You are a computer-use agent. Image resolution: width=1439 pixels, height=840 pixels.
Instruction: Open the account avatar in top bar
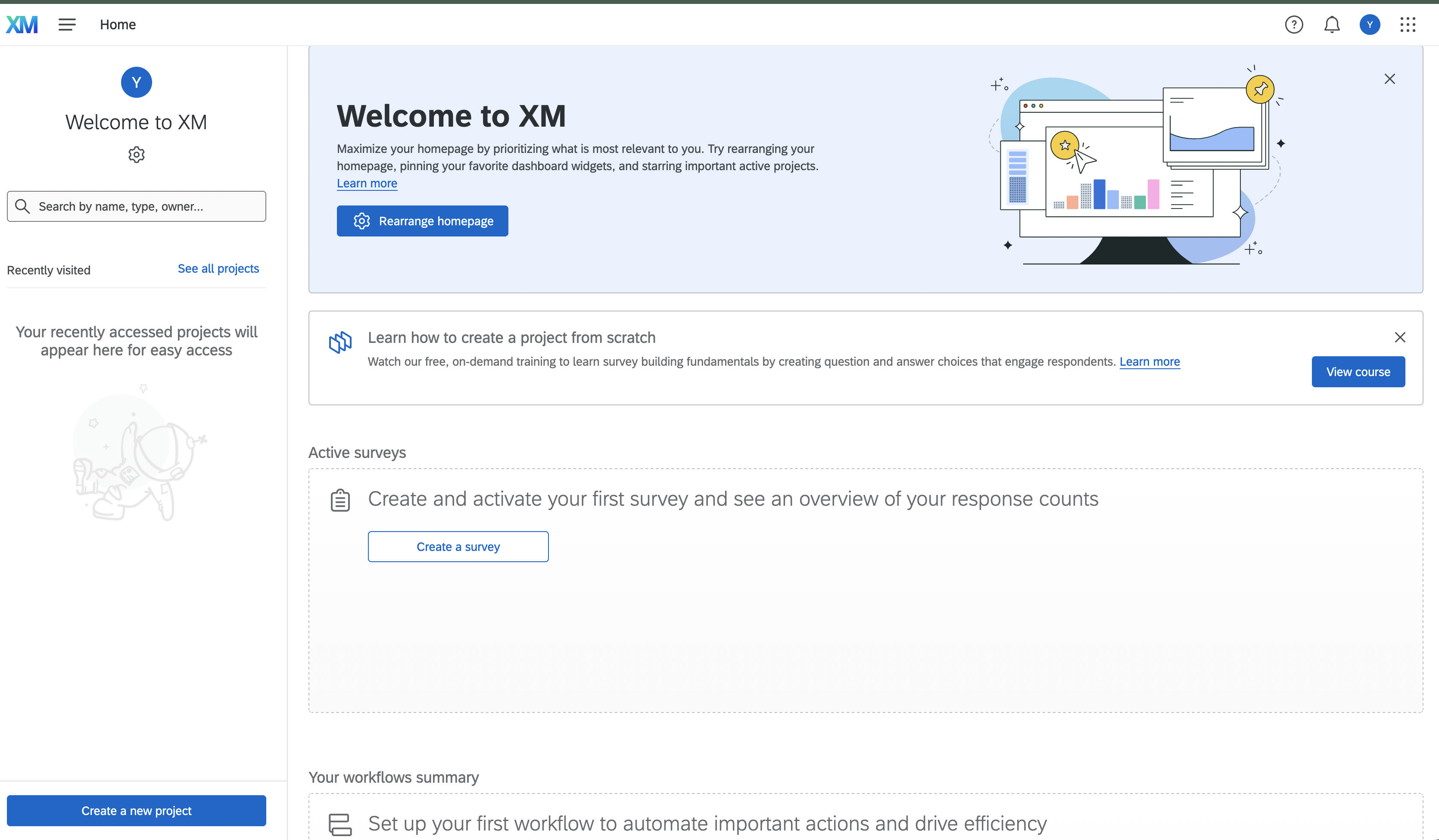pyautogui.click(x=1369, y=25)
